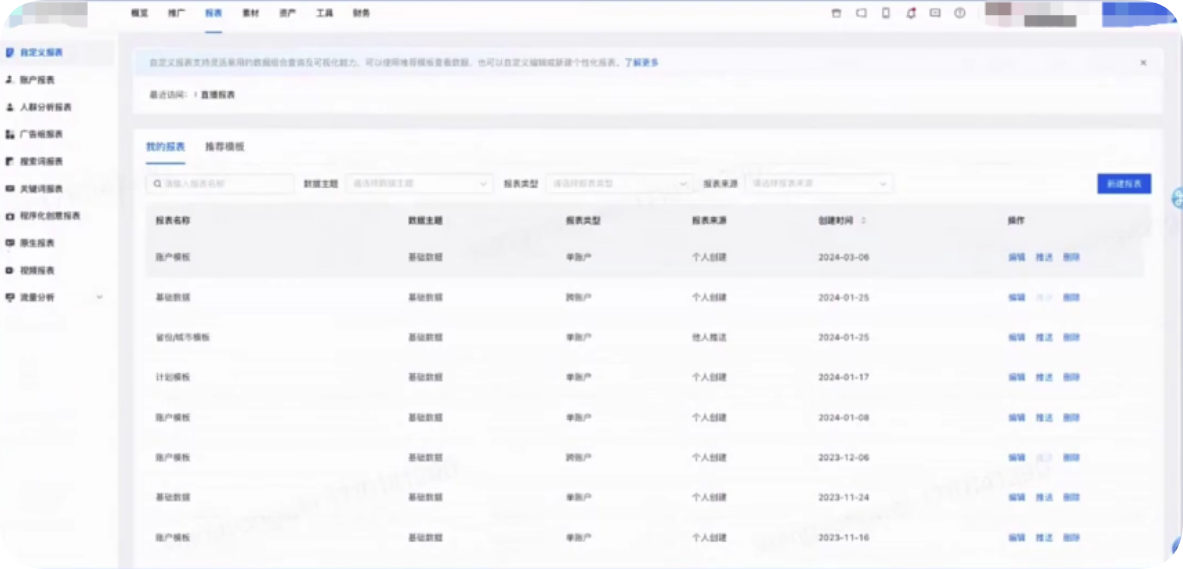Dismiss the blue info banner
Viewport: 1183px width, 569px height.
(x=1143, y=63)
